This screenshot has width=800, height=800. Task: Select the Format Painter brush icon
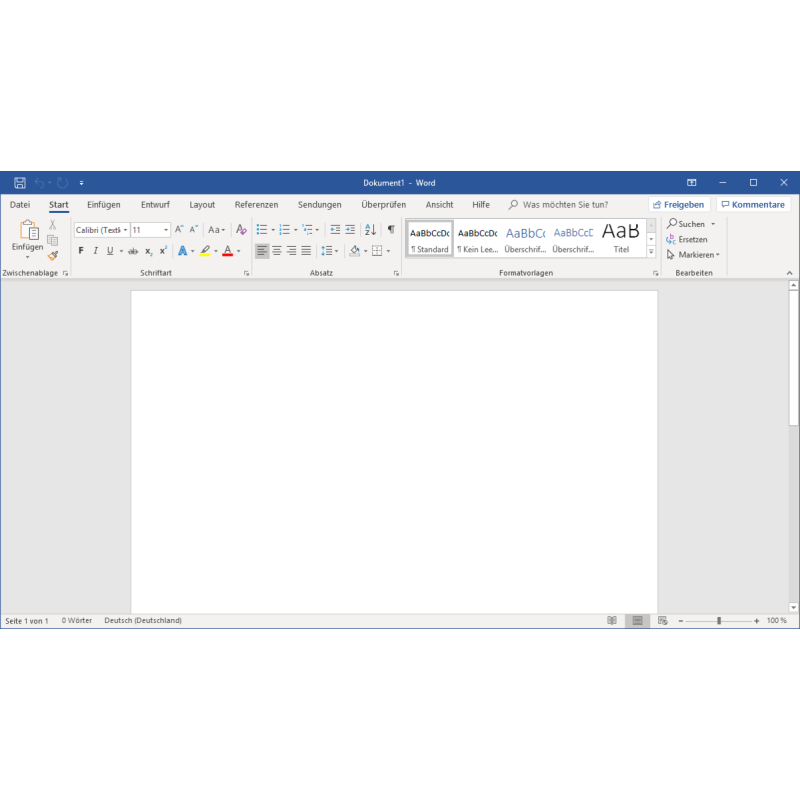[x=53, y=255]
